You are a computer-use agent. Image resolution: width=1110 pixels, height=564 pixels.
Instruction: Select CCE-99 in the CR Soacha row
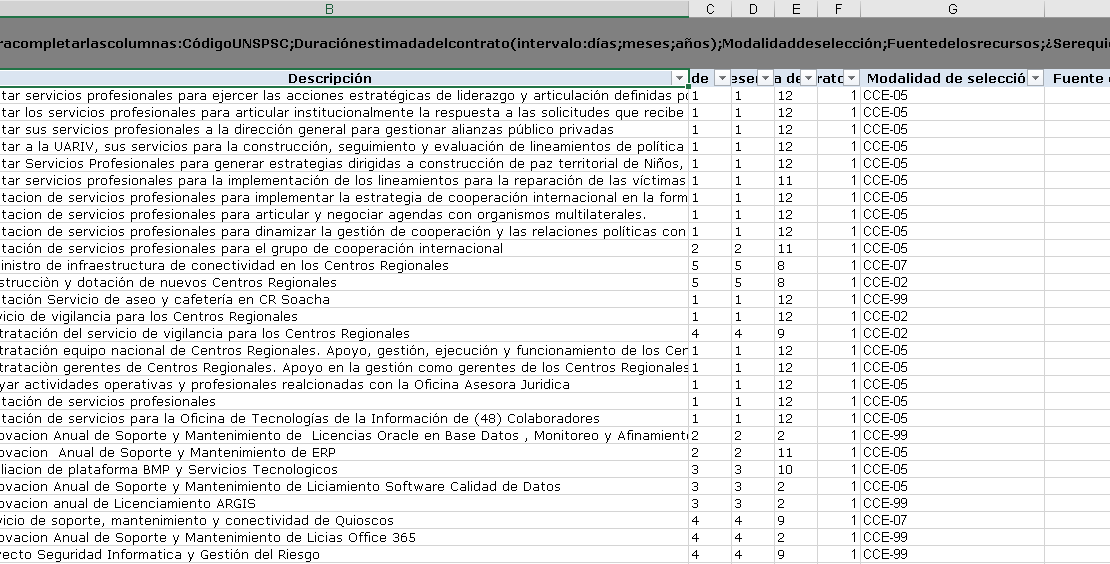click(x=952, y=299)
